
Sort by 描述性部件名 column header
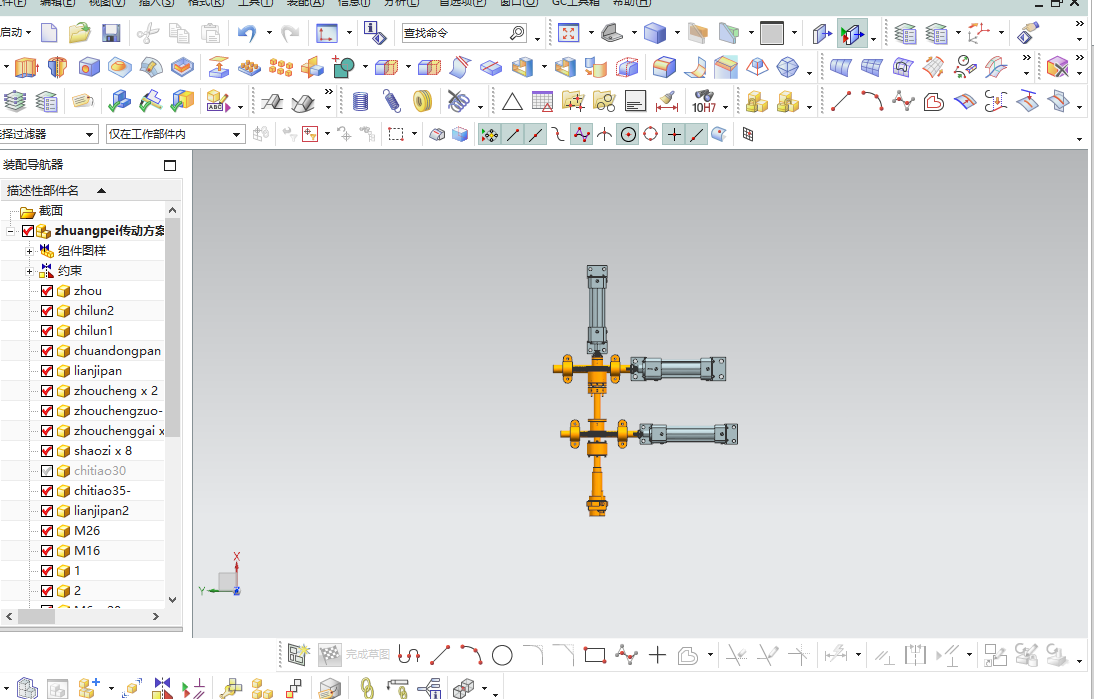(x=55, y=190)
